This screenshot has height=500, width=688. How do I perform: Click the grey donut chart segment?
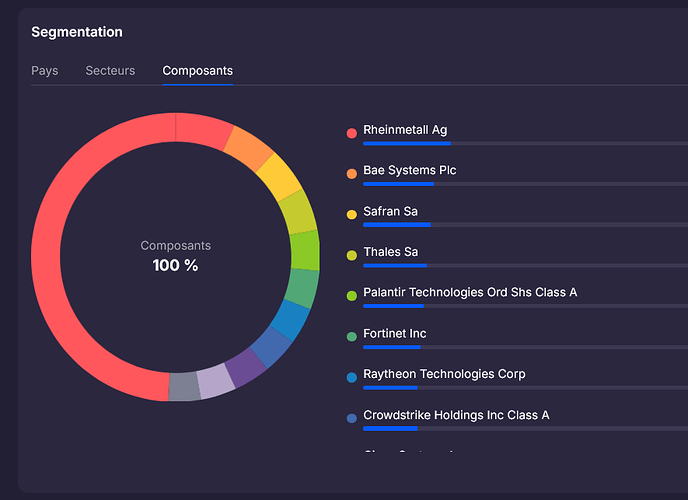tap(184, 387)
